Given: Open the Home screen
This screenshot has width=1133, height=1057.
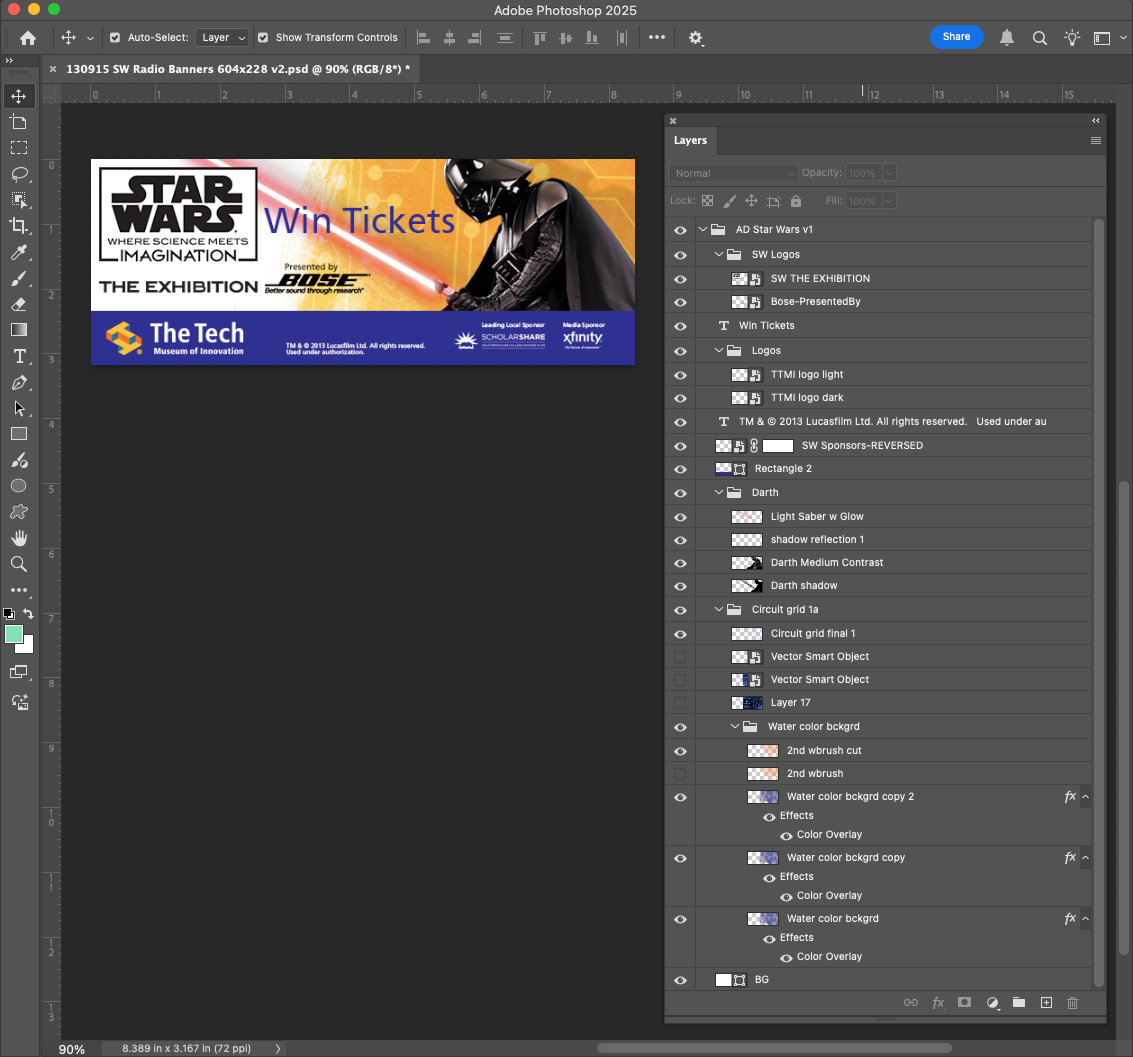Looking at the screenshot, I should [x=28, y=38].
